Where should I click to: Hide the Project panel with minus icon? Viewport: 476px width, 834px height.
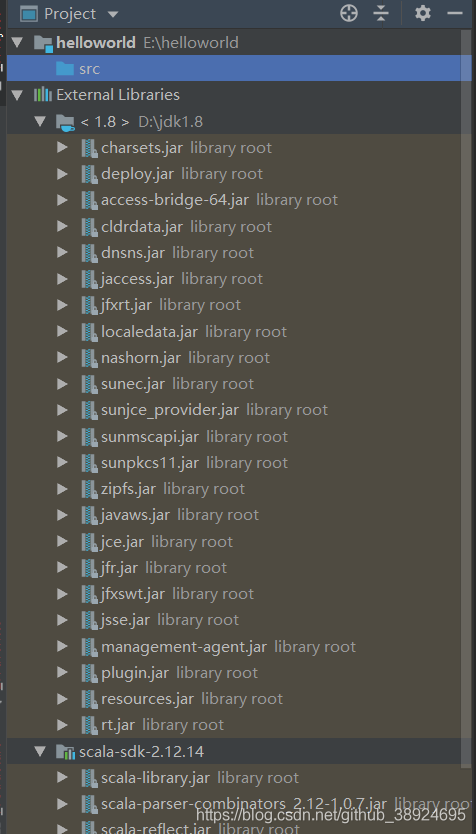tap(455, 13)
